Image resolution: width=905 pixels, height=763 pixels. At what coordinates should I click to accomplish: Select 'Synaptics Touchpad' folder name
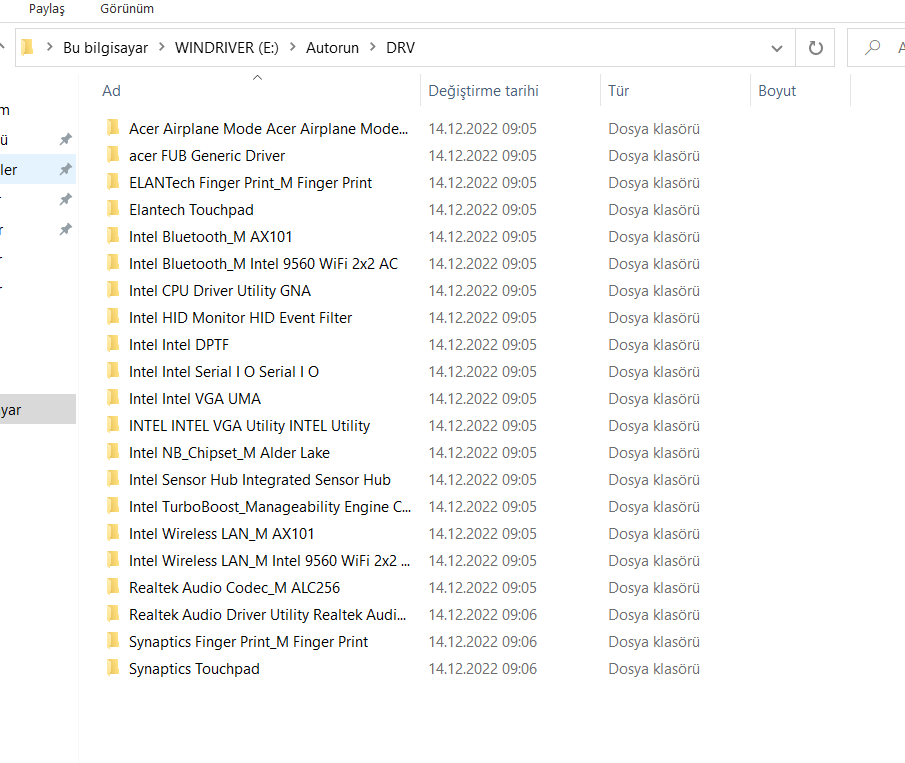pyautogui.click(x=195, y=669)
